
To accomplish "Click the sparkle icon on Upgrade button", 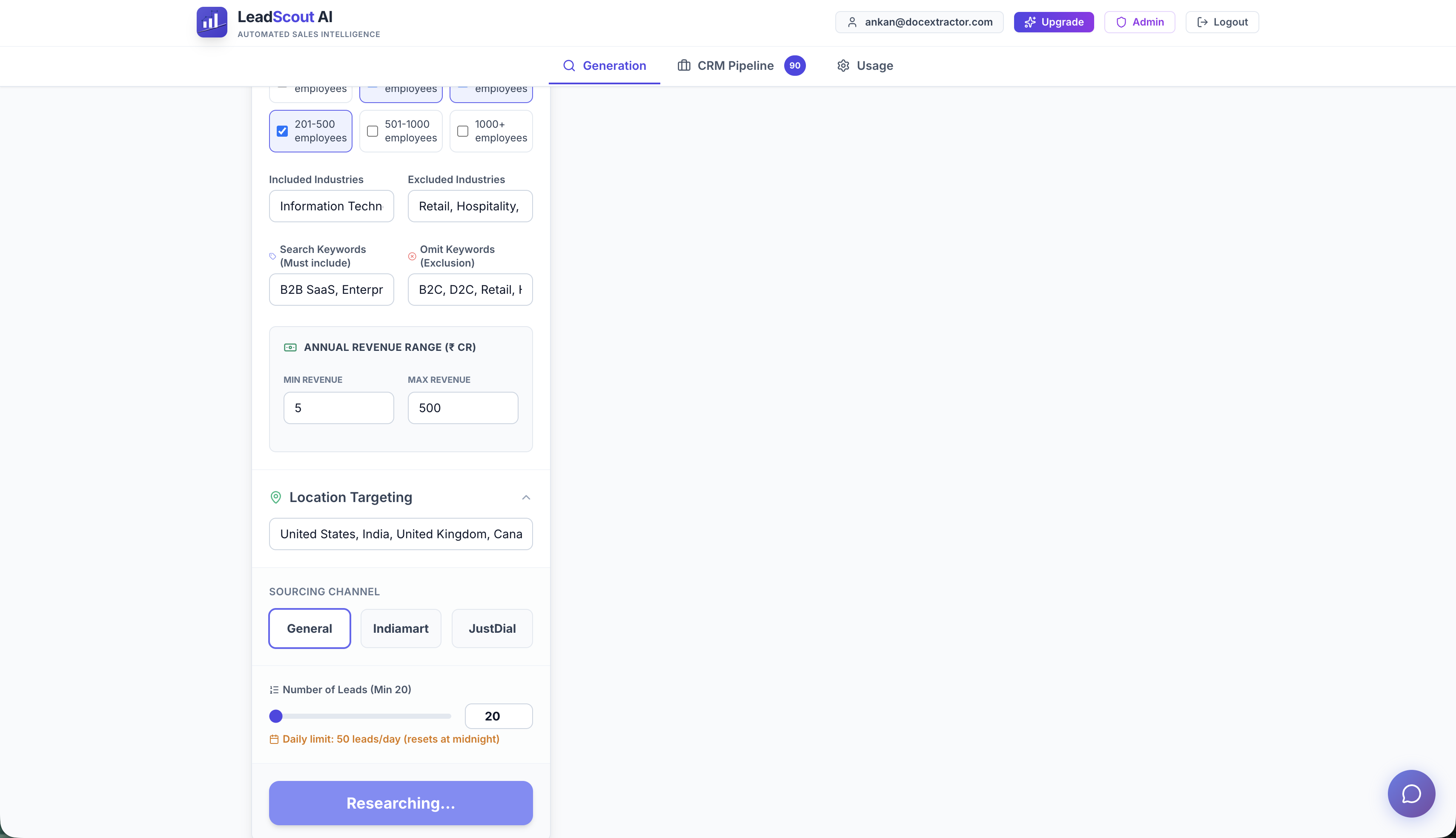I will [x=1030, y=22].
